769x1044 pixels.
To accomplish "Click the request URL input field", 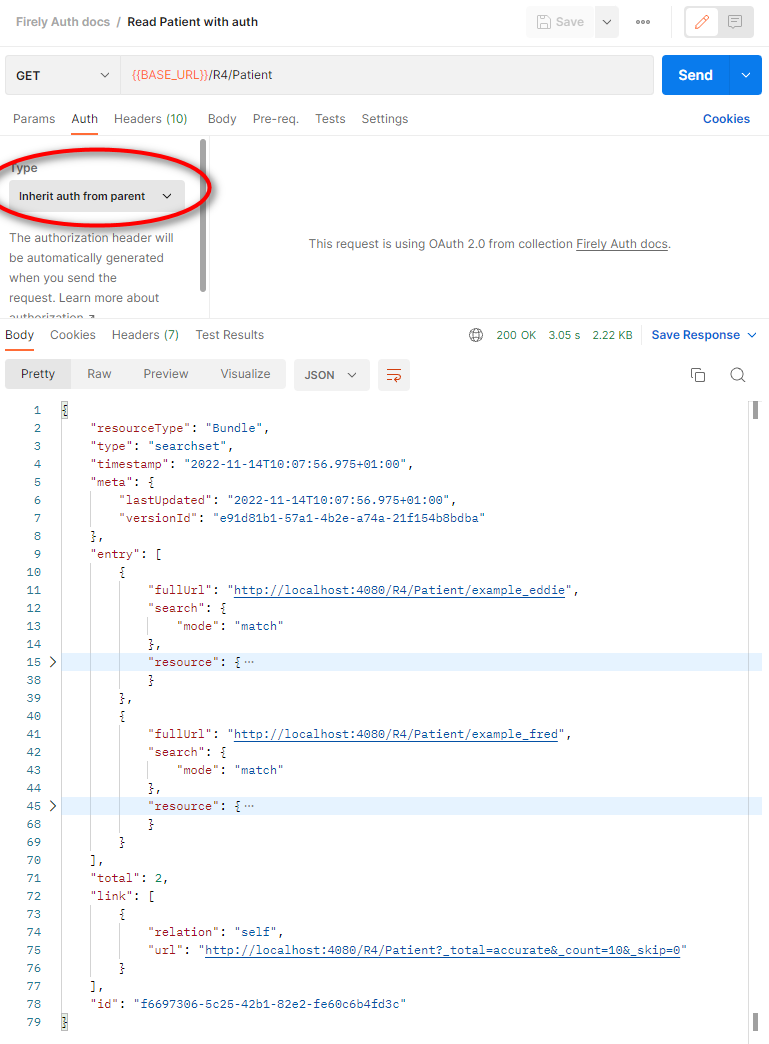I will coord(387,75).
